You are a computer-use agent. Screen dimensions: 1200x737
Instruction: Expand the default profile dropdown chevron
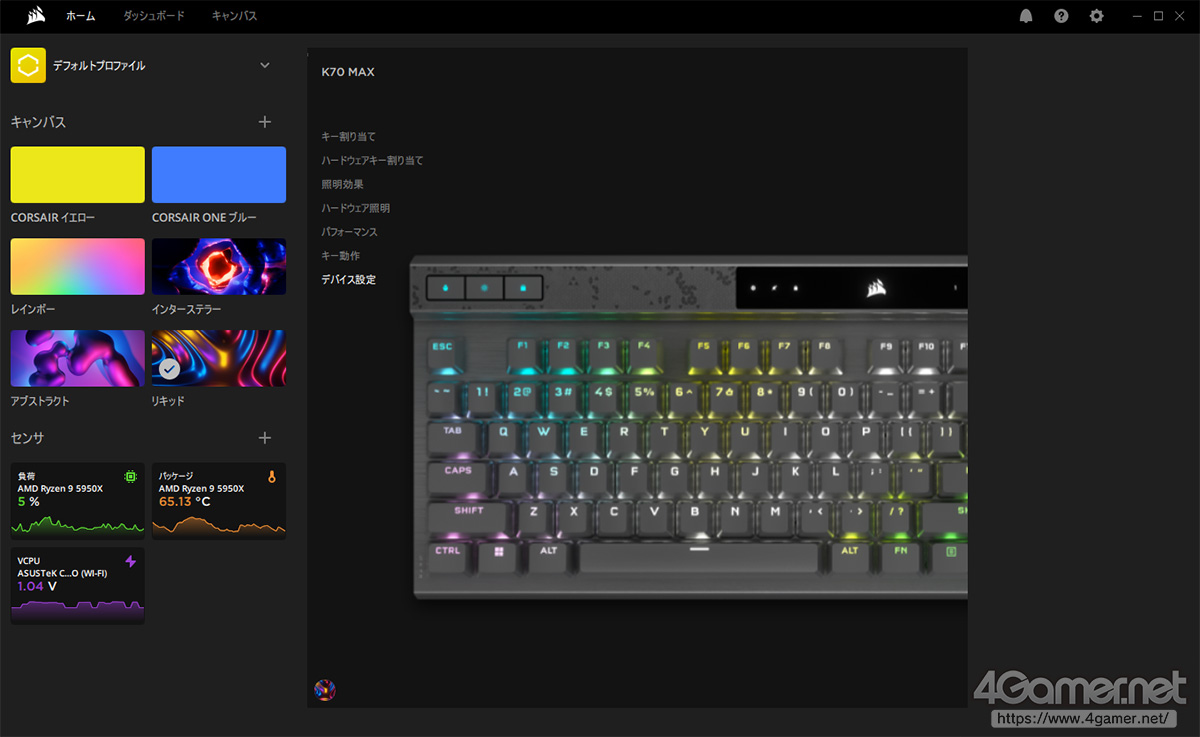tap(265, 66)
